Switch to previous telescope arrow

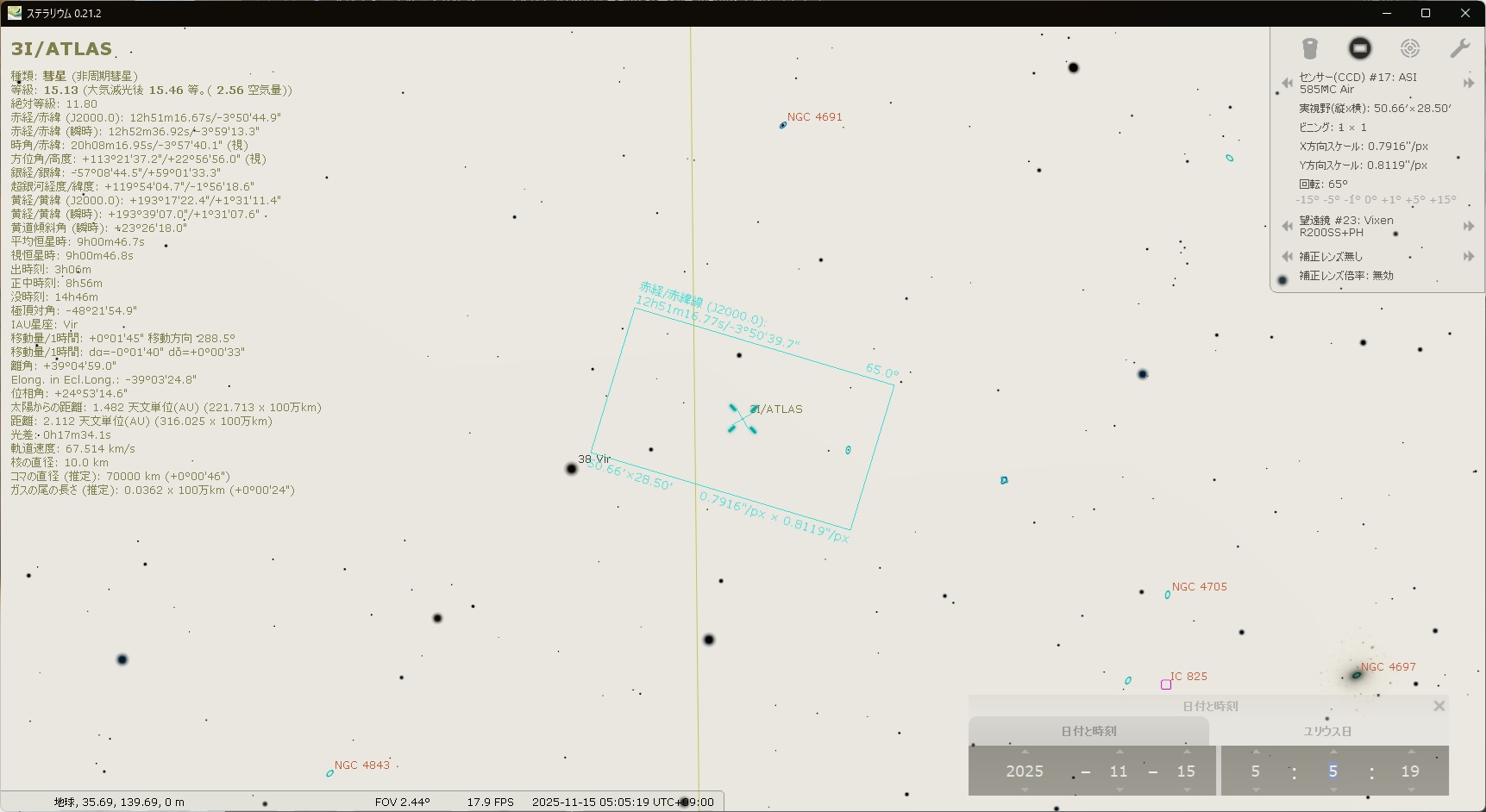(x=1287, y=227)
